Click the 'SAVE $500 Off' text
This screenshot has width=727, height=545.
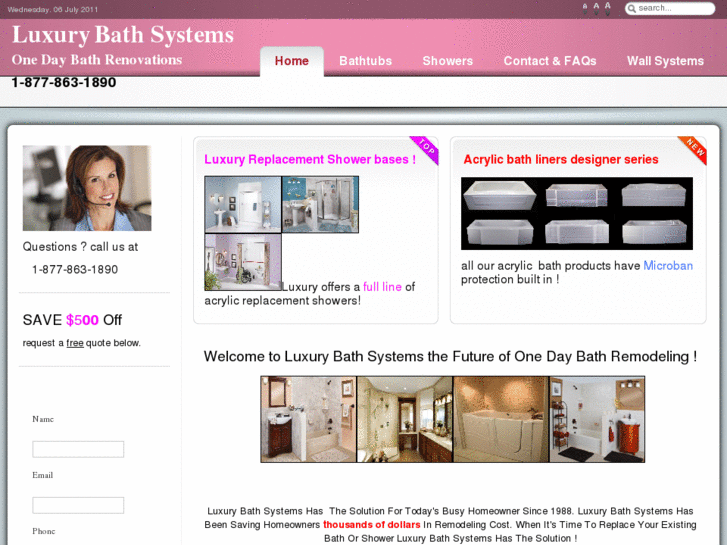(72, 320)
